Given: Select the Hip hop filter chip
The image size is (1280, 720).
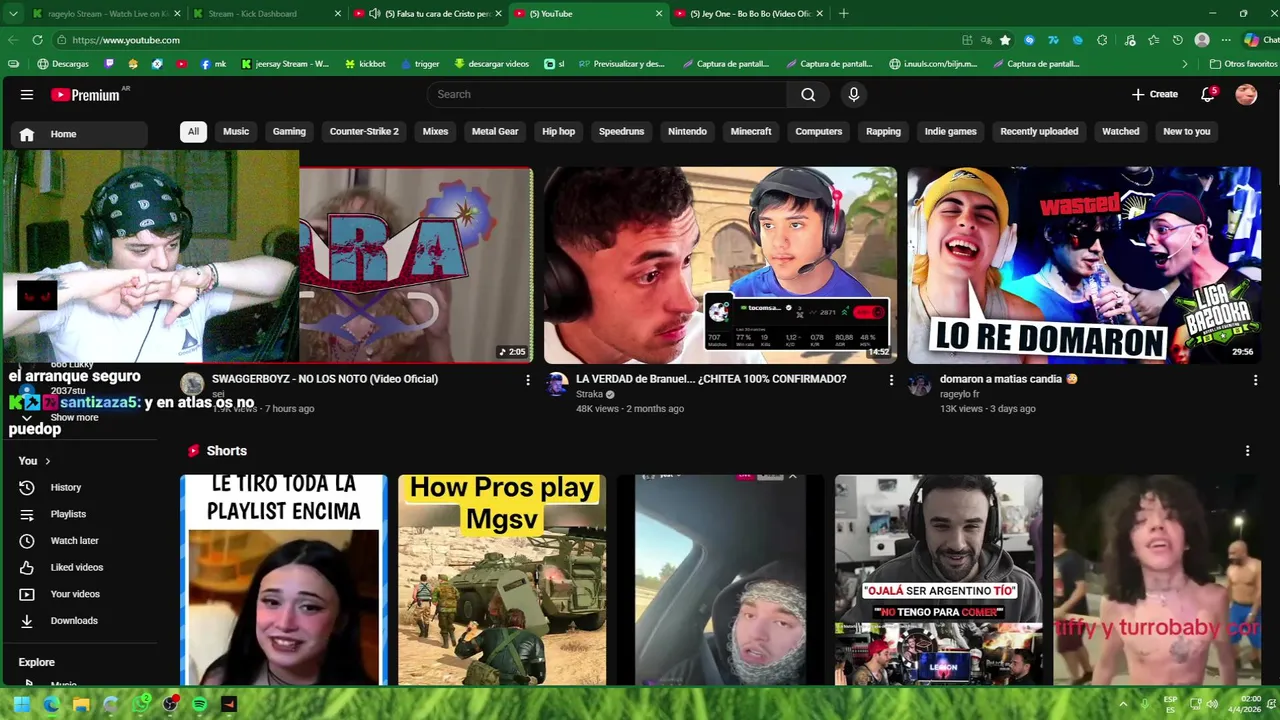Looking at the screenshot, I should 558,131.
